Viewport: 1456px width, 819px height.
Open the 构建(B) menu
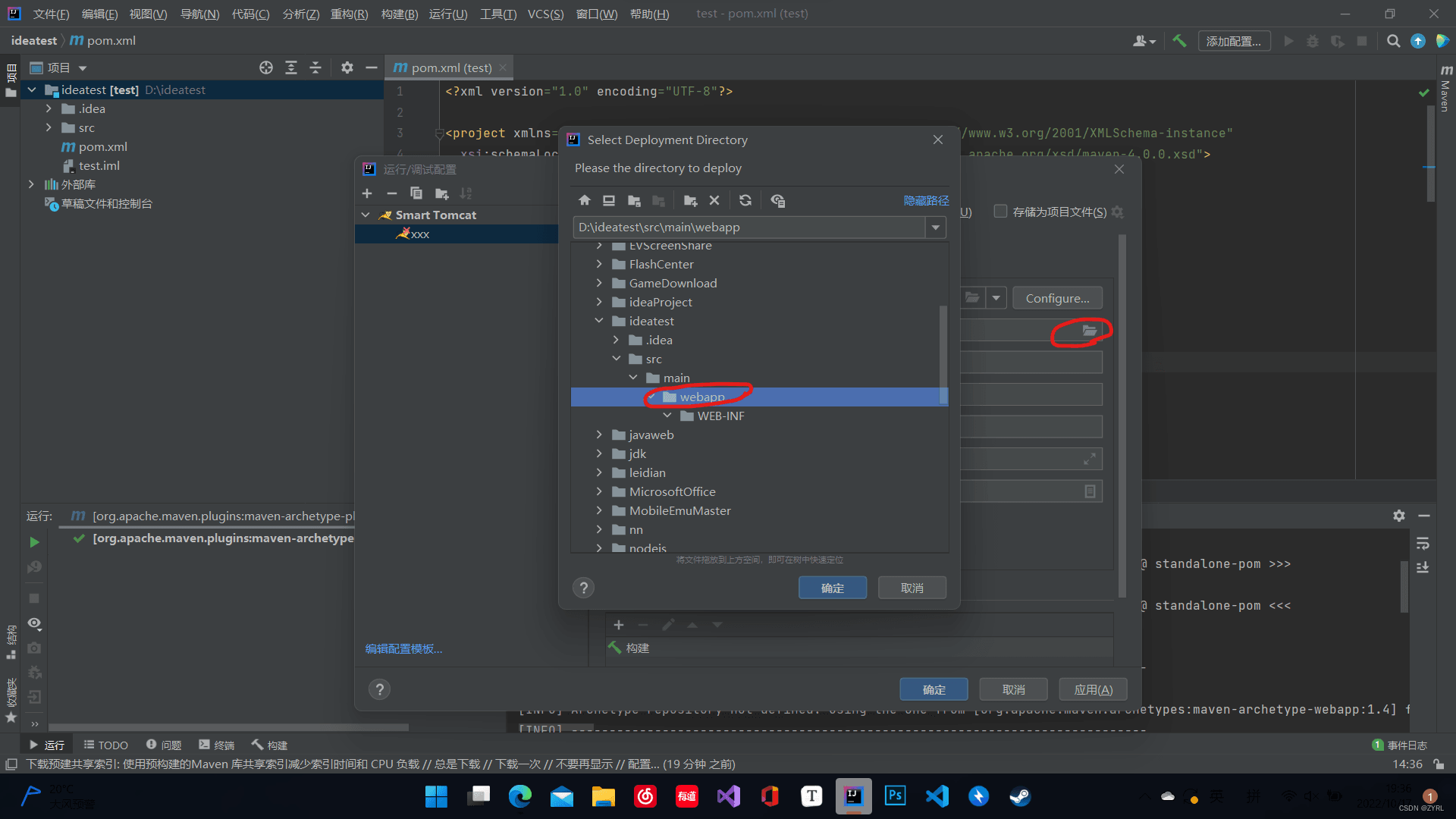(399, 14)
